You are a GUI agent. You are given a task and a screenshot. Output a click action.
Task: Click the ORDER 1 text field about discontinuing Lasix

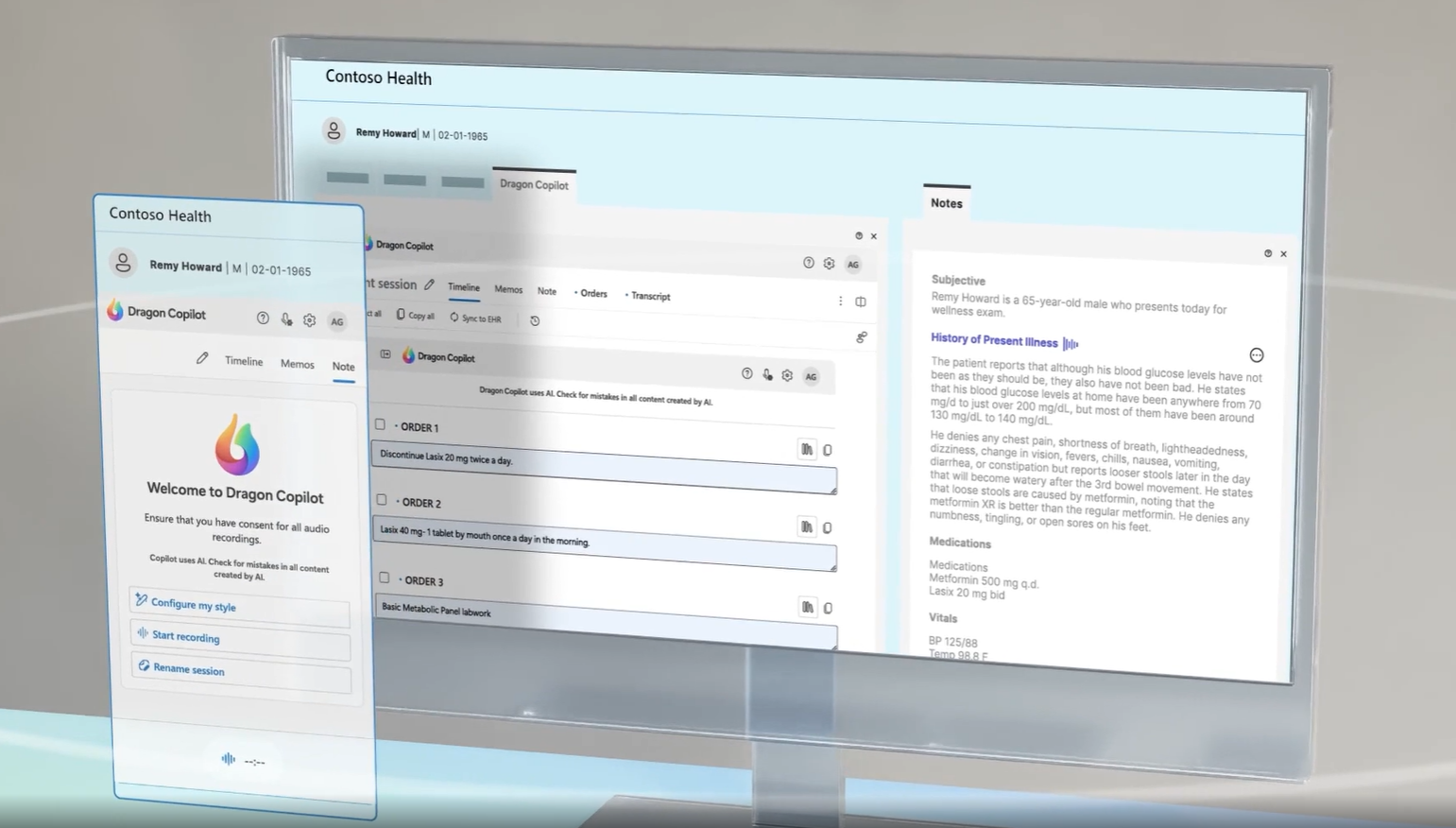(604, 467)
